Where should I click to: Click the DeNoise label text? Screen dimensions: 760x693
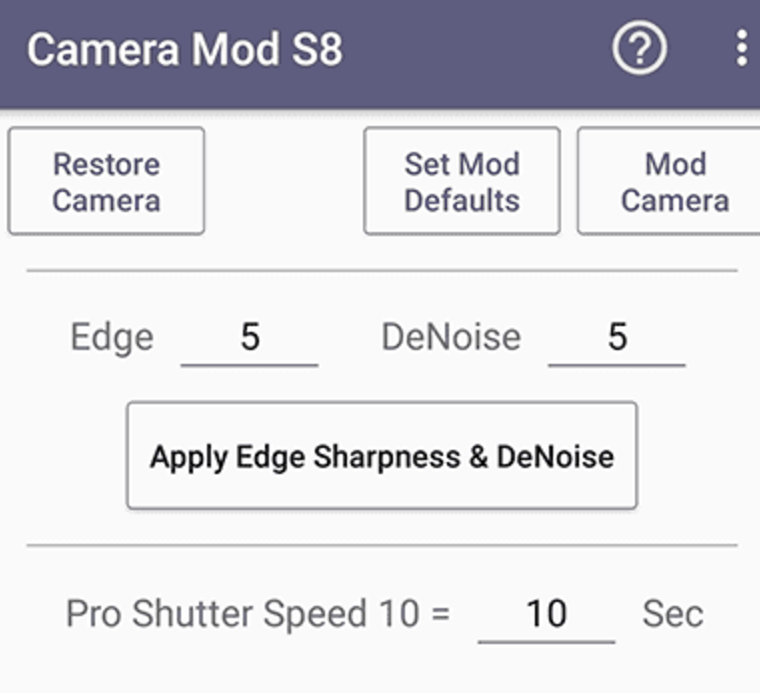[x=451, y=338]
